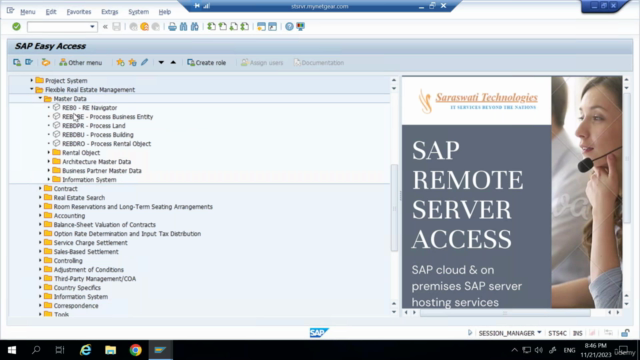Image resolution: width=640 pixels, height=360 pixels.
Task: Click the Windows Start button
Action: click(12, 350)
